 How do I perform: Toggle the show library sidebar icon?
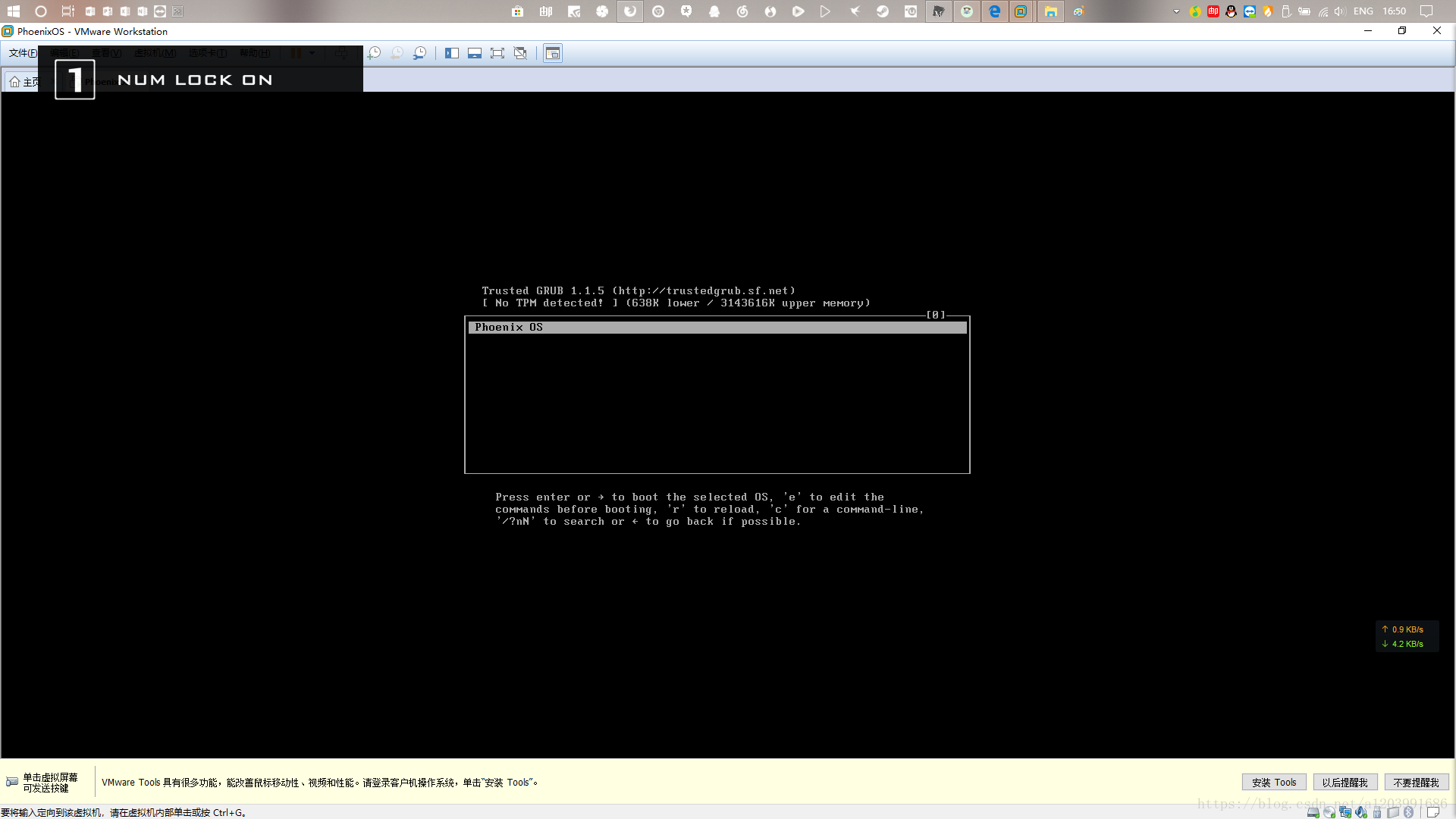coord(452,53)
